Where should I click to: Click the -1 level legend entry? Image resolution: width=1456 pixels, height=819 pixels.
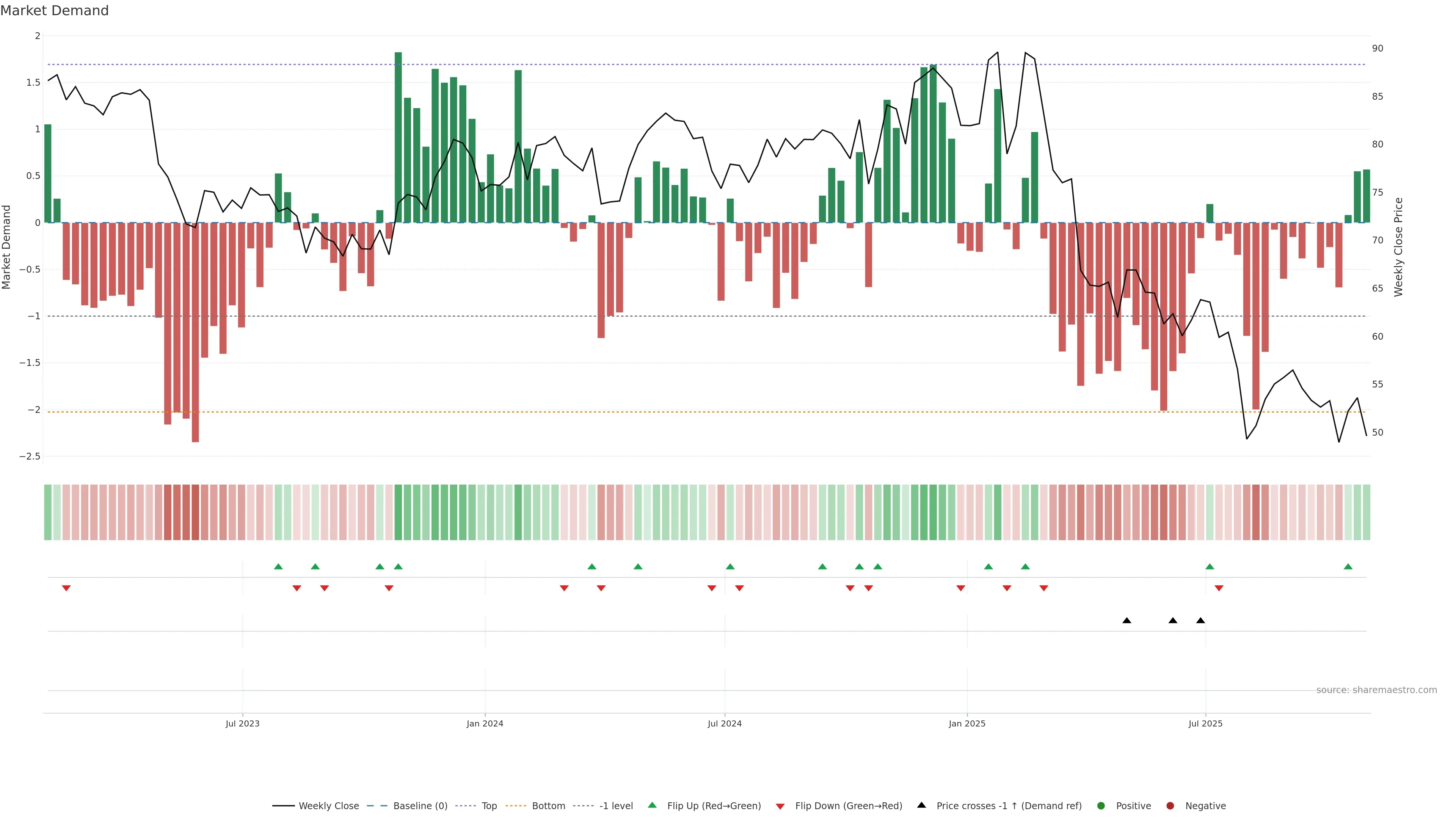coord(615,805)
